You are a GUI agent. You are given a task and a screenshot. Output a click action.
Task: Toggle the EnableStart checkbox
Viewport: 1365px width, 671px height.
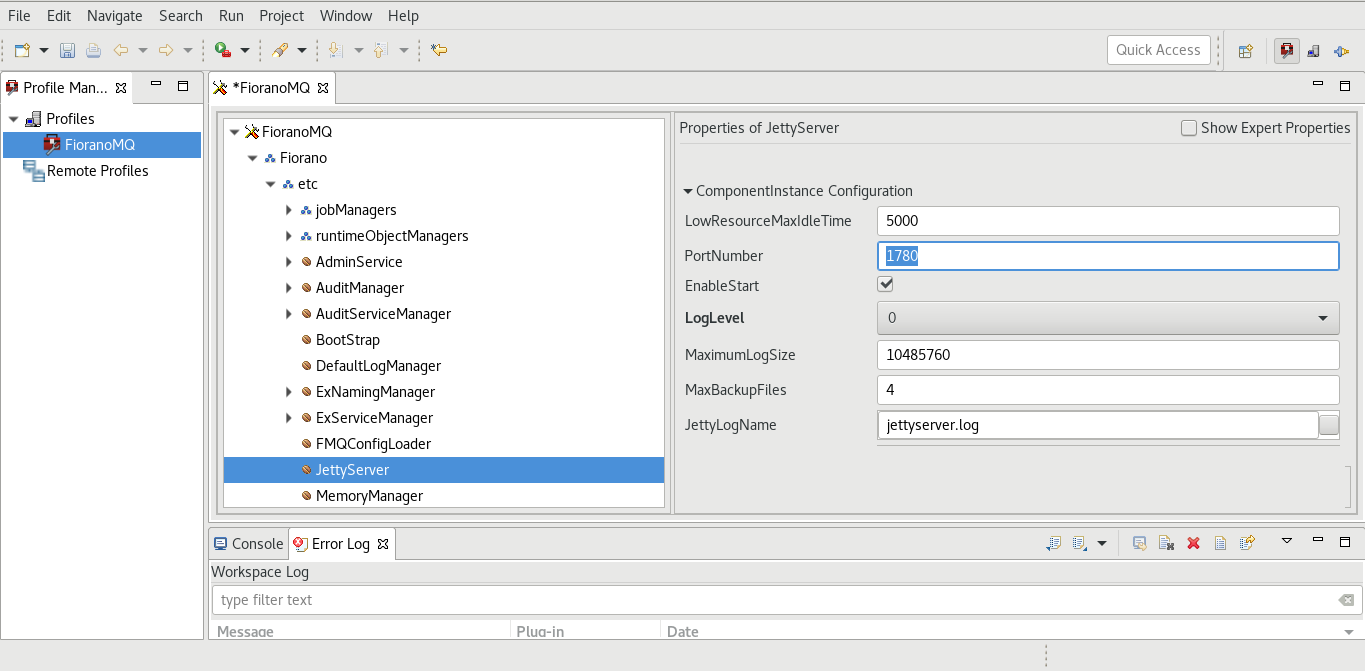click(x=885, y=285)
